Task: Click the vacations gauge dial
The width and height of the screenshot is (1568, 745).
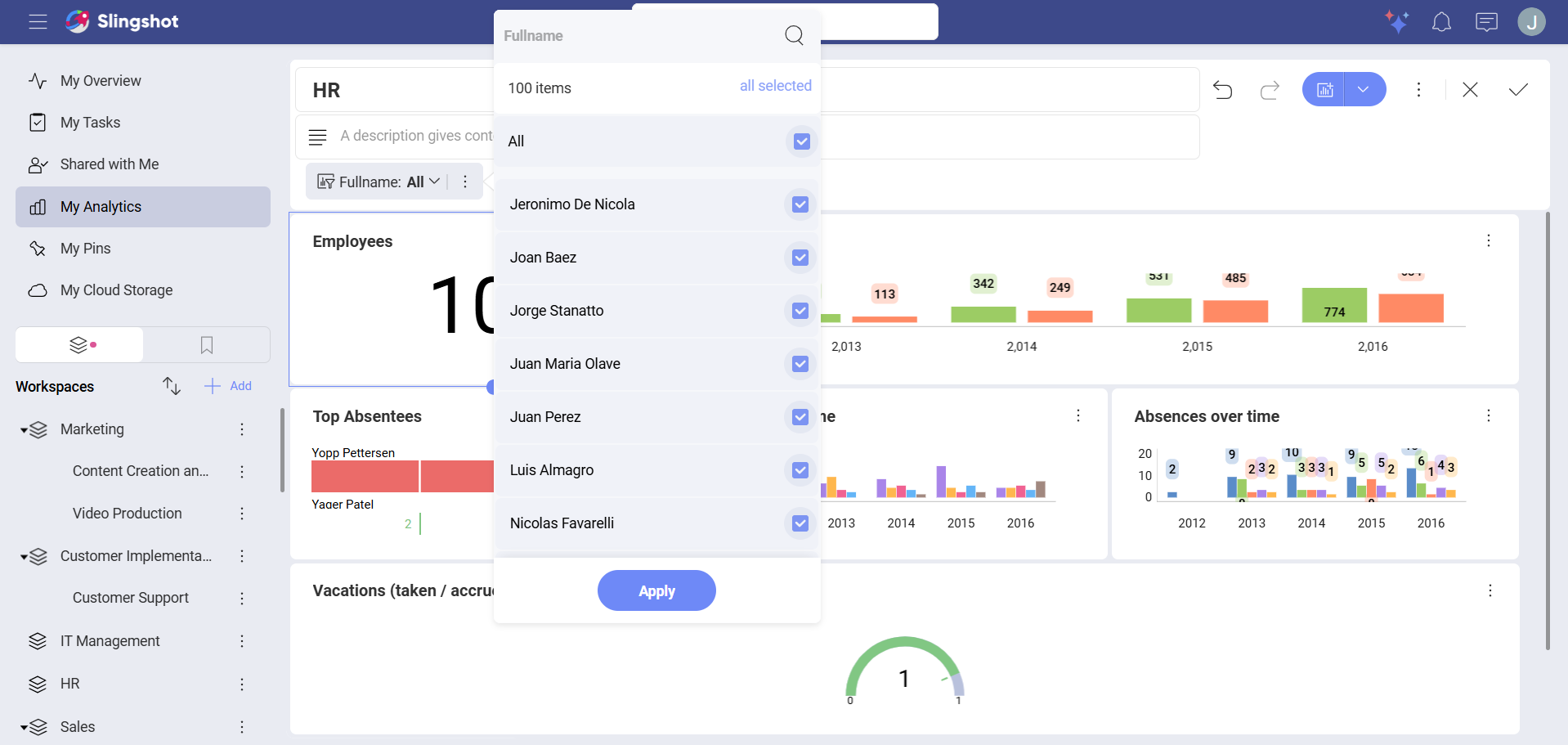Action: (905, 669)
